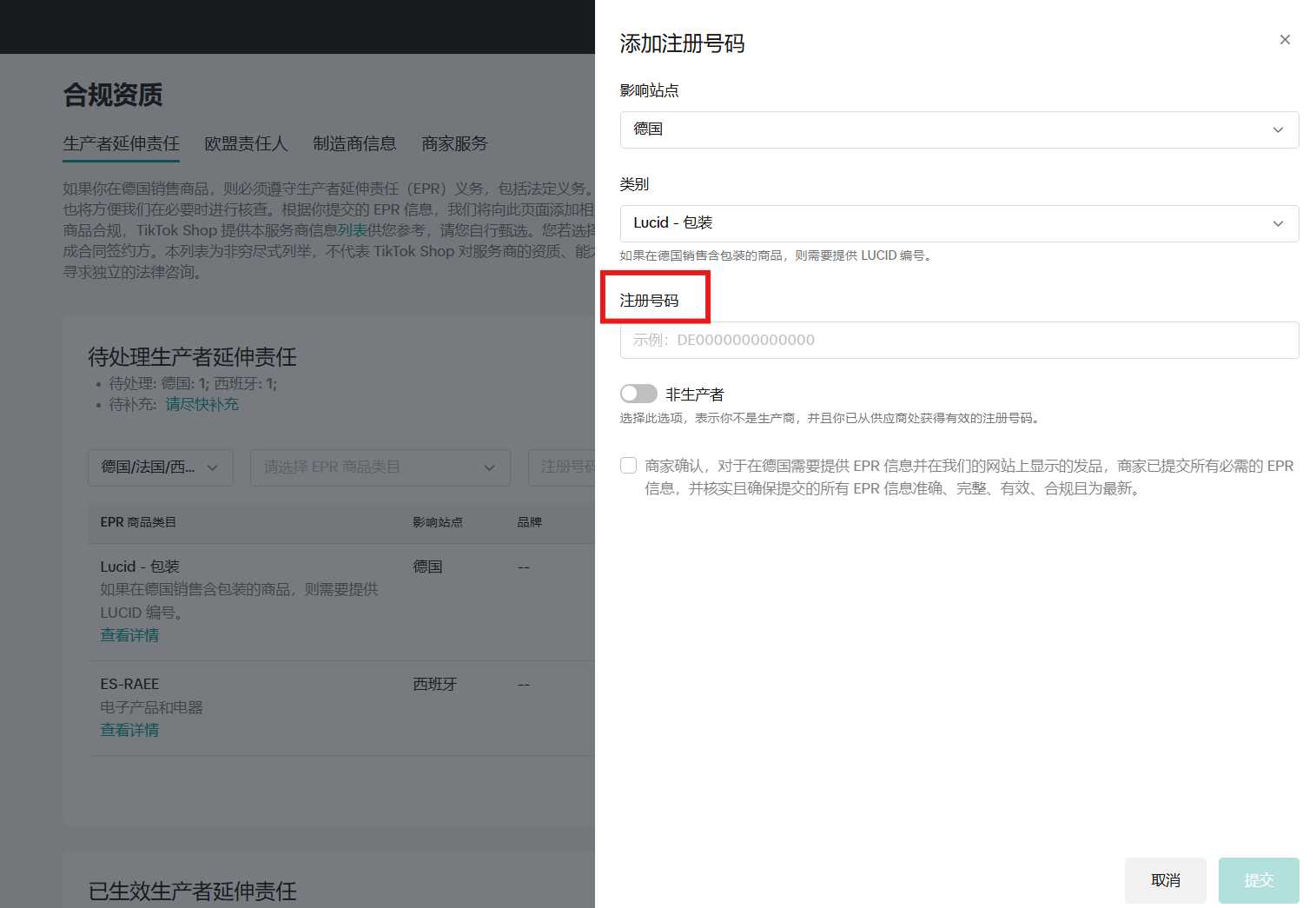Click 请尽快补充 to supplement pending info
Viewport: 1316px width, 908px height.
(x=202, y=404)
